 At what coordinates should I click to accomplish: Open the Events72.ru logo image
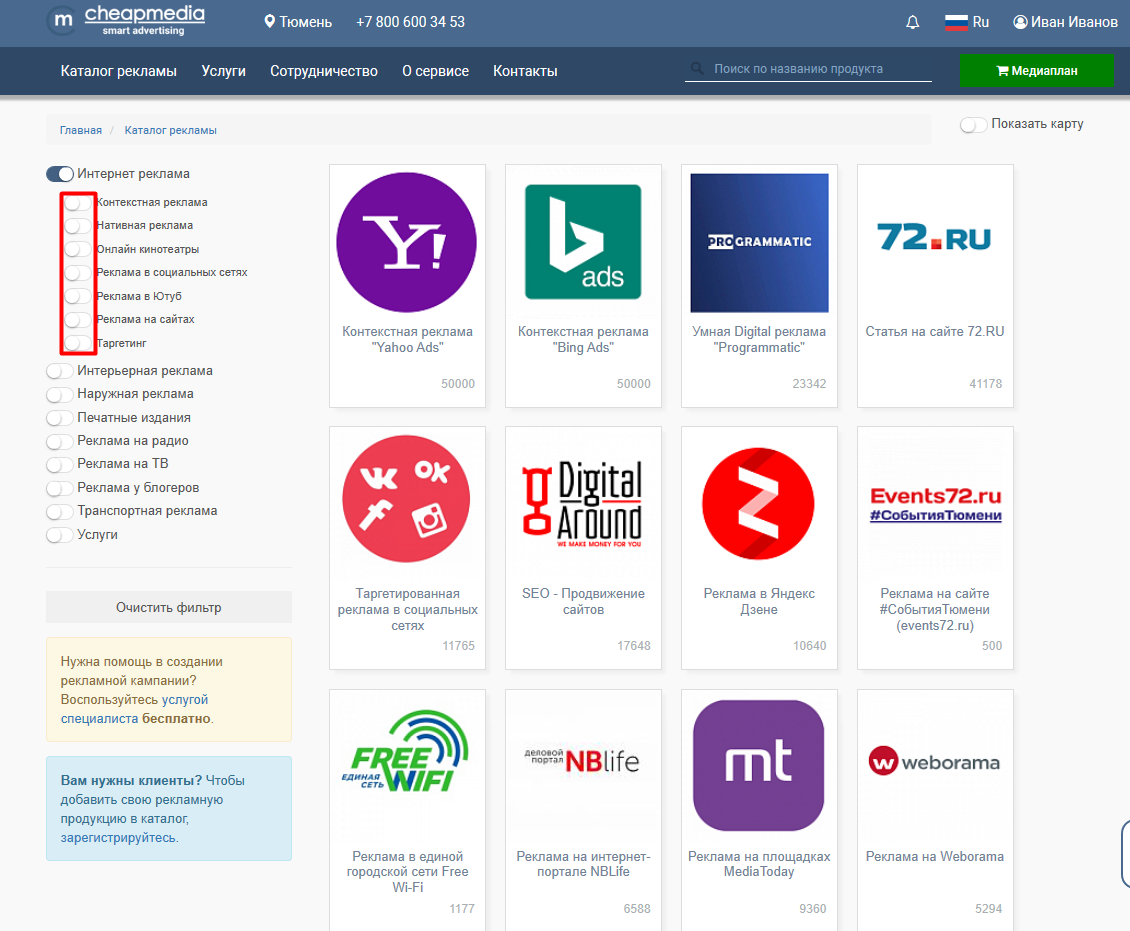click(x=935, y=504)
